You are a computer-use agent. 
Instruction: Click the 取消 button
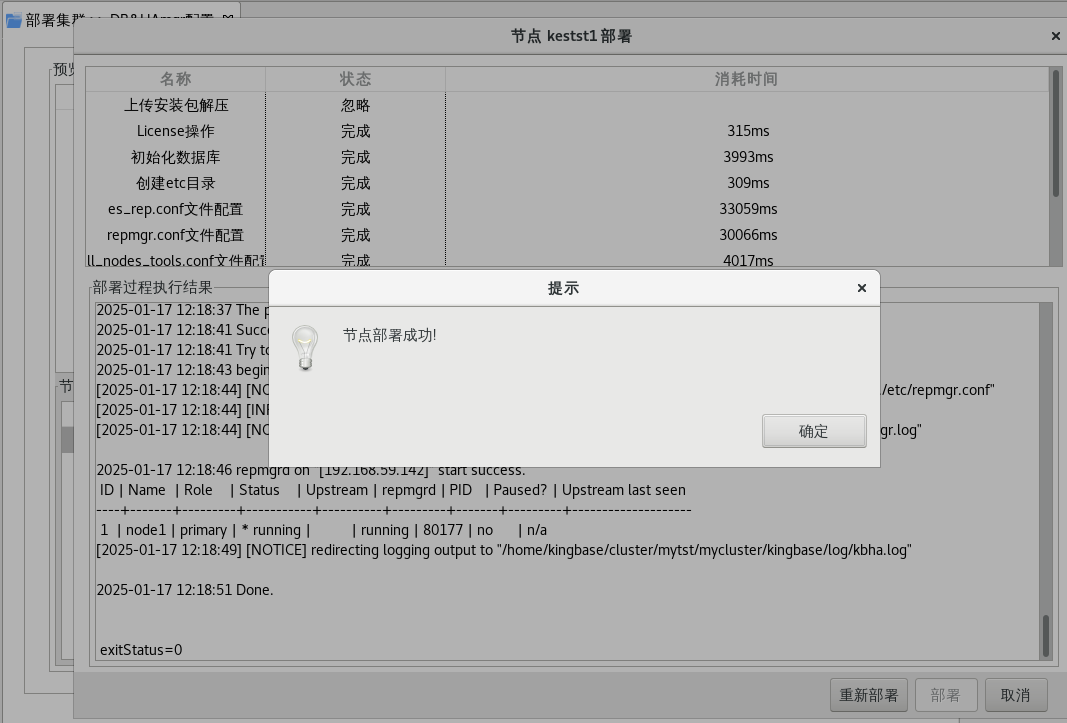click(x=1015, y=695)
